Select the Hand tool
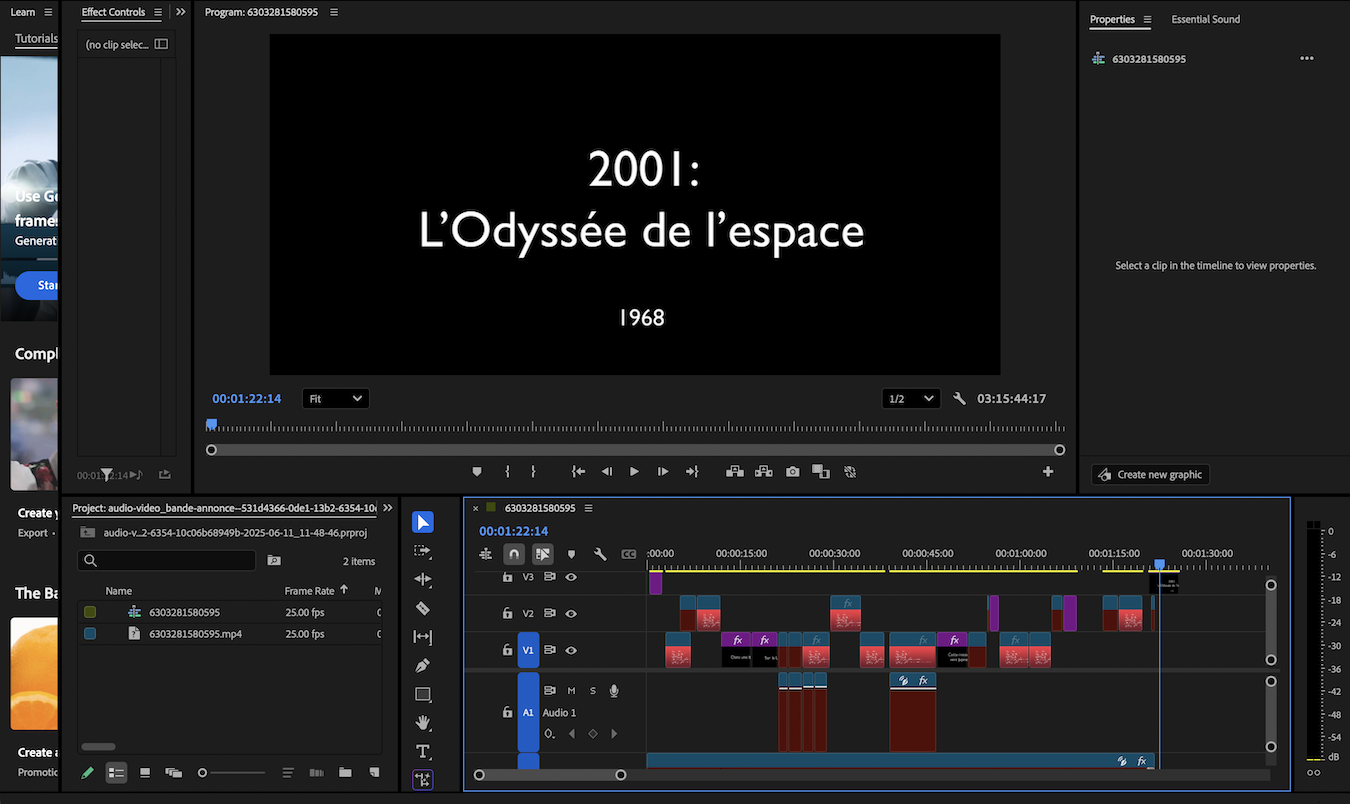 click(x=422, y=722)
